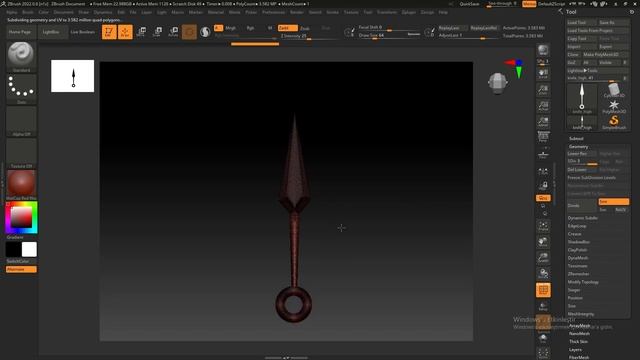640x360 pixels.
Task: Open the Dots stroke picker
Action: tap(21, 89)
